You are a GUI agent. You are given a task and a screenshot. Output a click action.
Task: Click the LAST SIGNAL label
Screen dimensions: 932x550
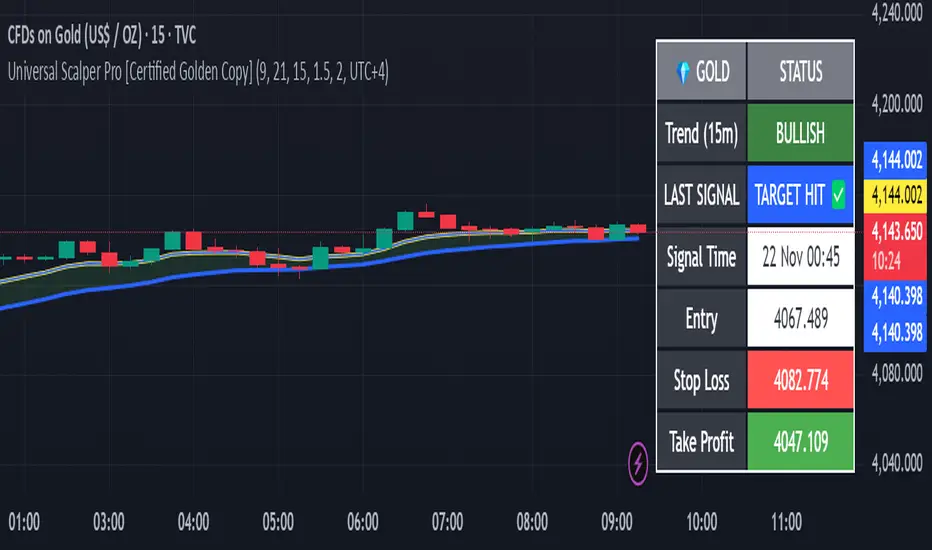click(x=701, y=195)
